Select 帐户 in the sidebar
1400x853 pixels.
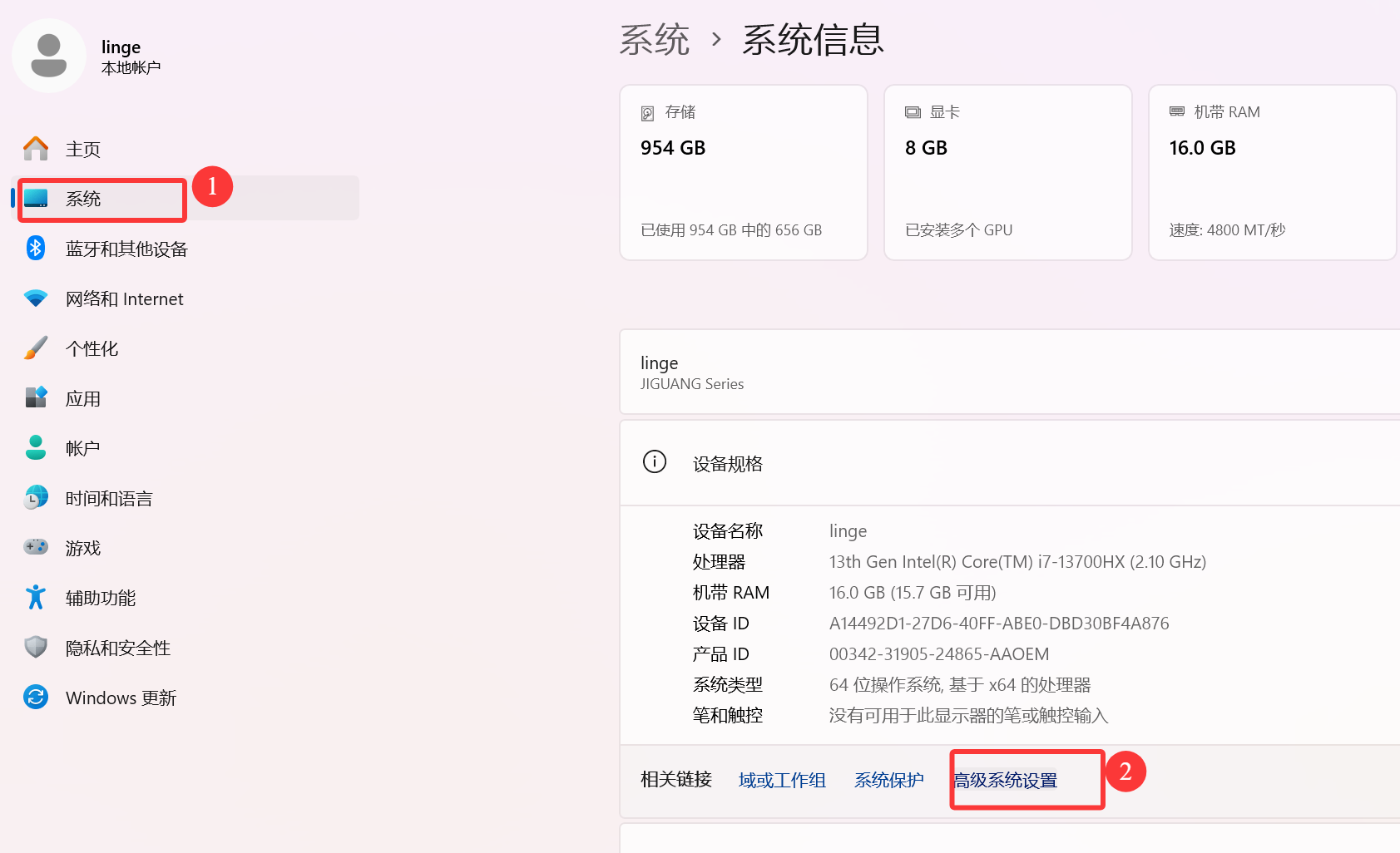tap(185, 448)
